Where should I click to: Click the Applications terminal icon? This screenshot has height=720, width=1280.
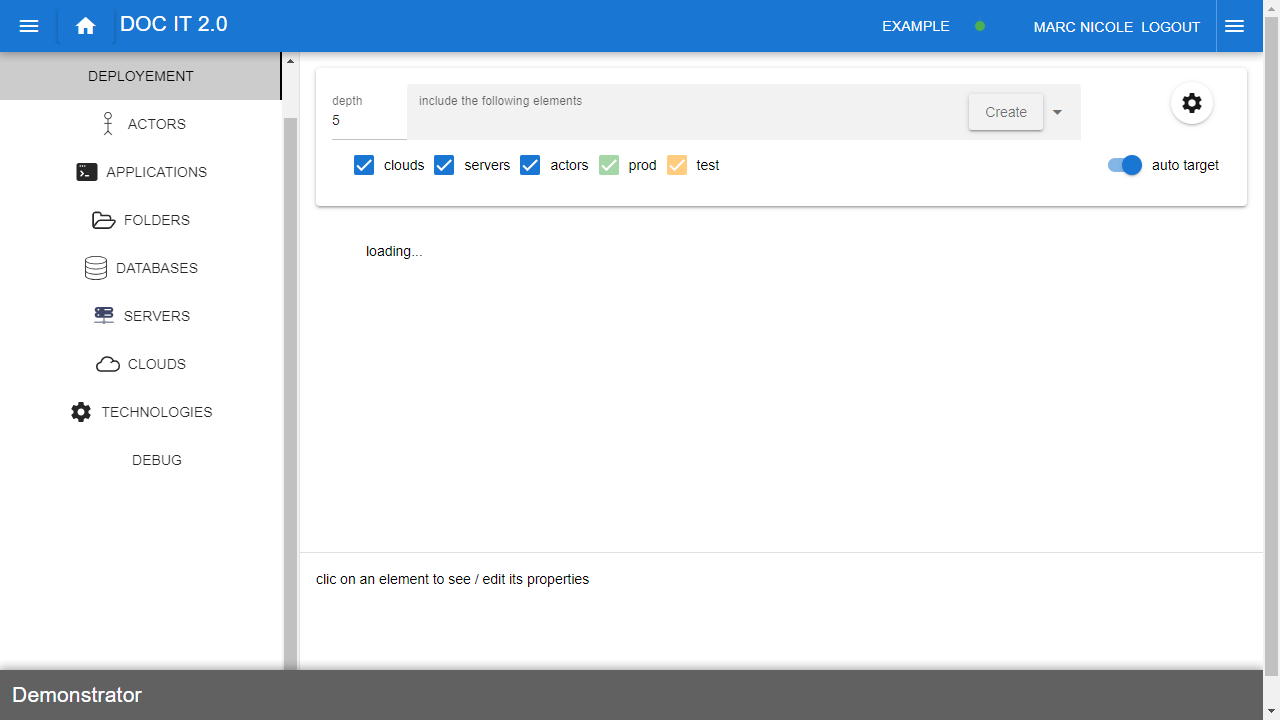pos(87,172)
